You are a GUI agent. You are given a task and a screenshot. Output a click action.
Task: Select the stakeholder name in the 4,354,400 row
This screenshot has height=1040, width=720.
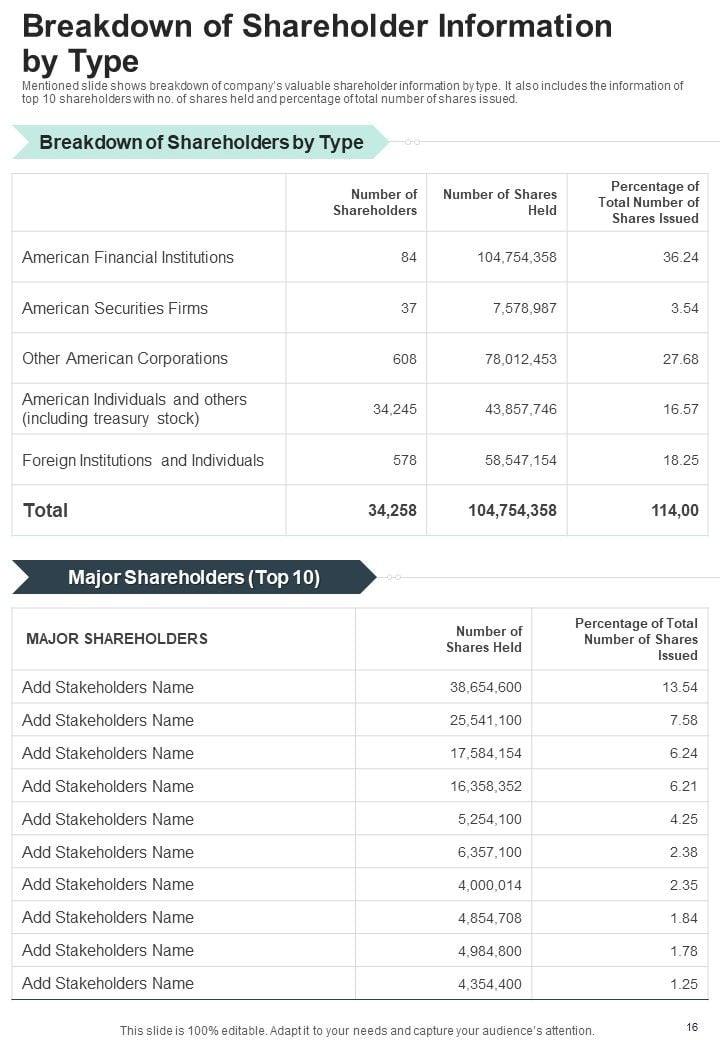tap(108, 983)
